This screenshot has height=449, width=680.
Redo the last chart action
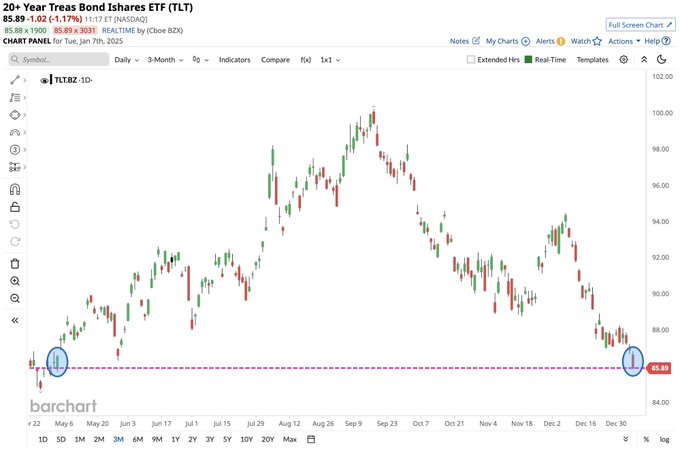pos(15,242)
